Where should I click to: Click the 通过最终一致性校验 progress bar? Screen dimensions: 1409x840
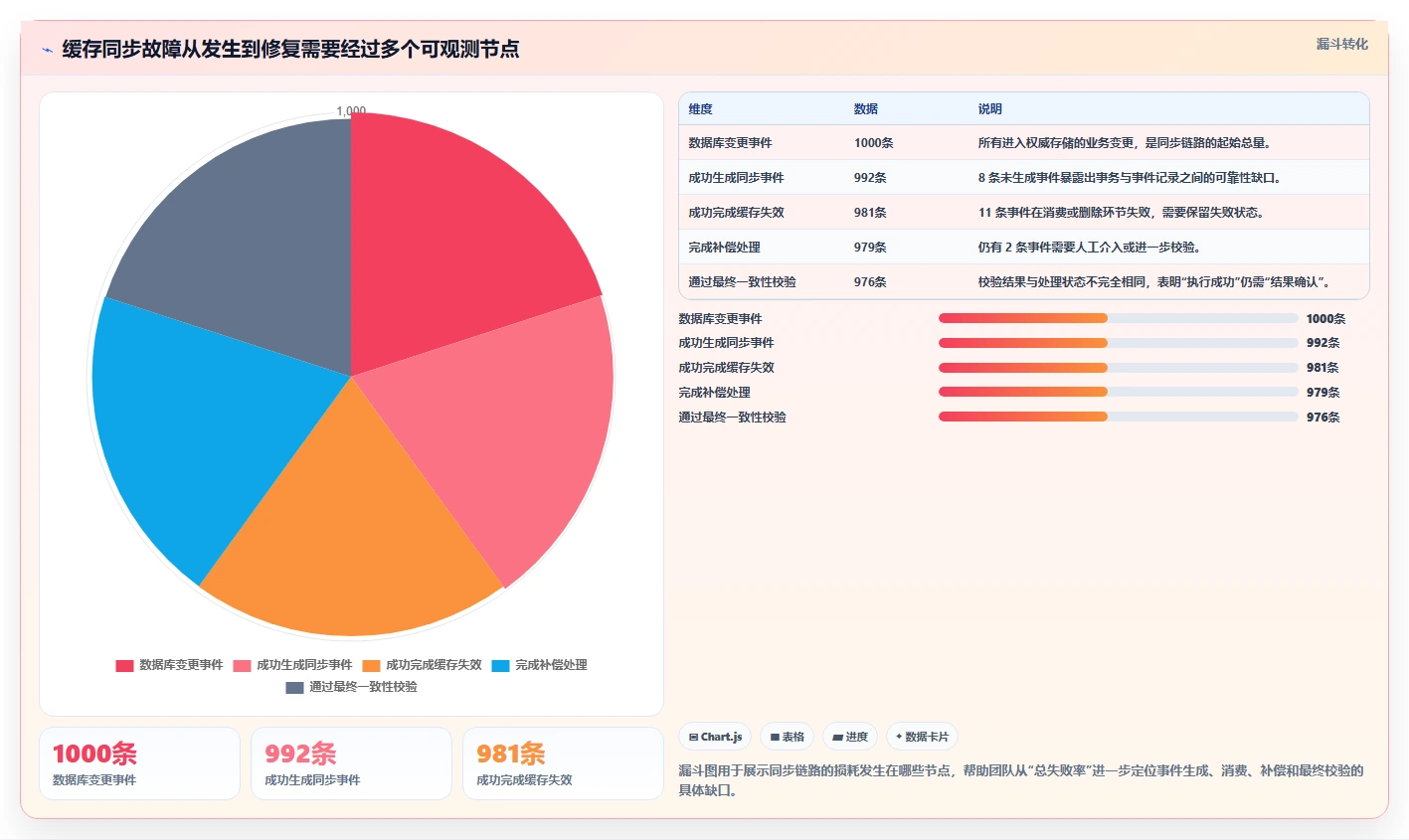pyautogui.click(x=1119, y=417)
